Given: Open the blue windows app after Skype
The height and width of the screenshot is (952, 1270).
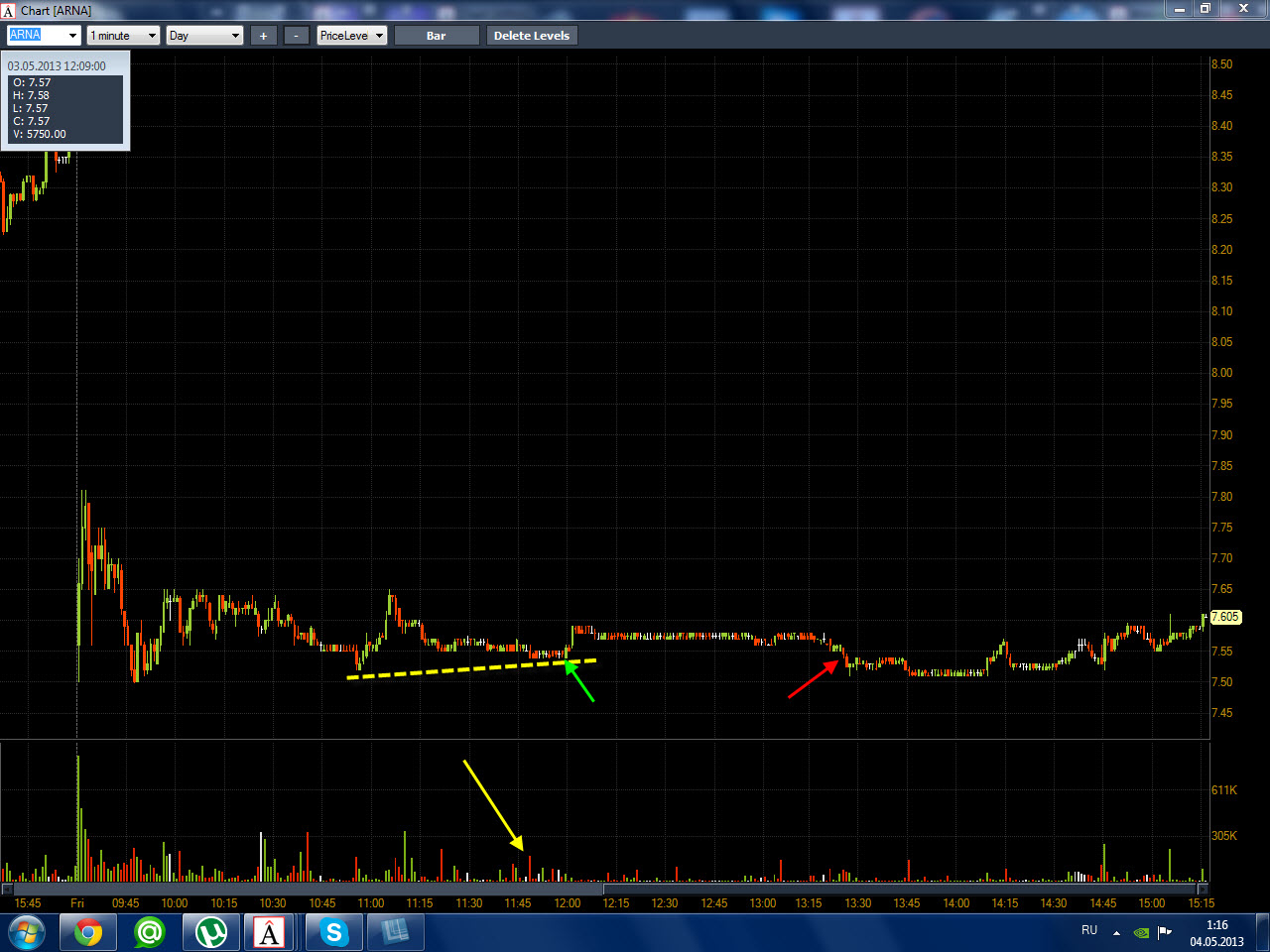Looking at the screenshot, I should 396,933.
